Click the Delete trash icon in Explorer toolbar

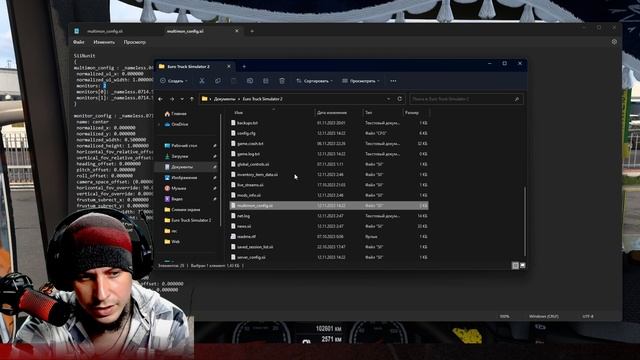click(282, 81)
